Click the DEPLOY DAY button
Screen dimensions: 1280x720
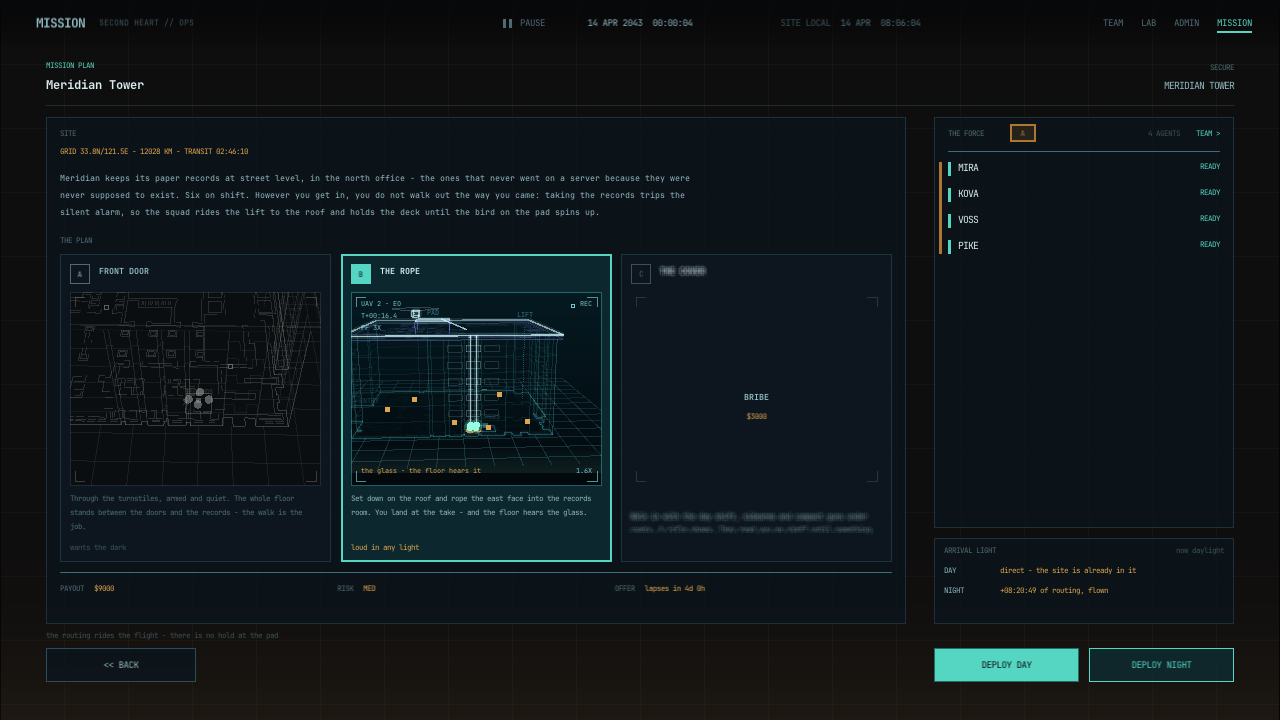1006,665
